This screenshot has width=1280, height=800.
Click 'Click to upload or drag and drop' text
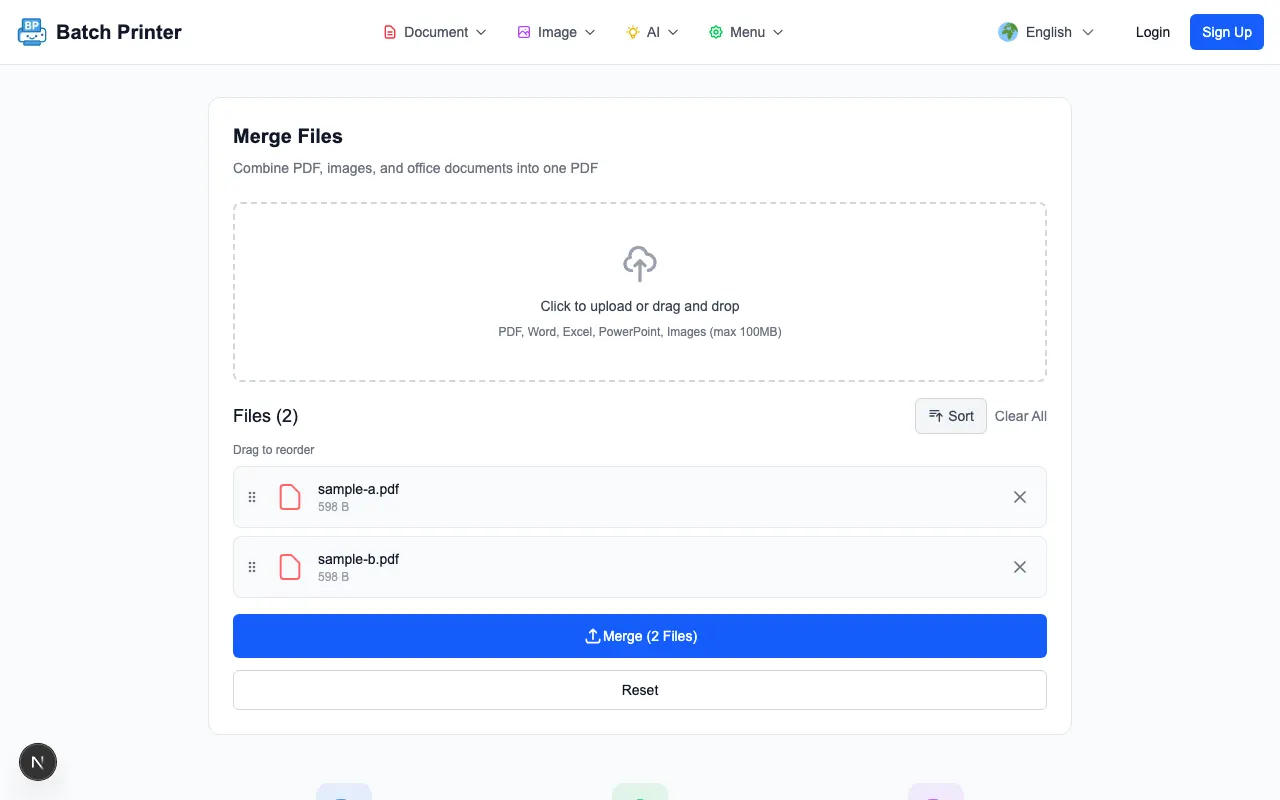tap(640, 306)
